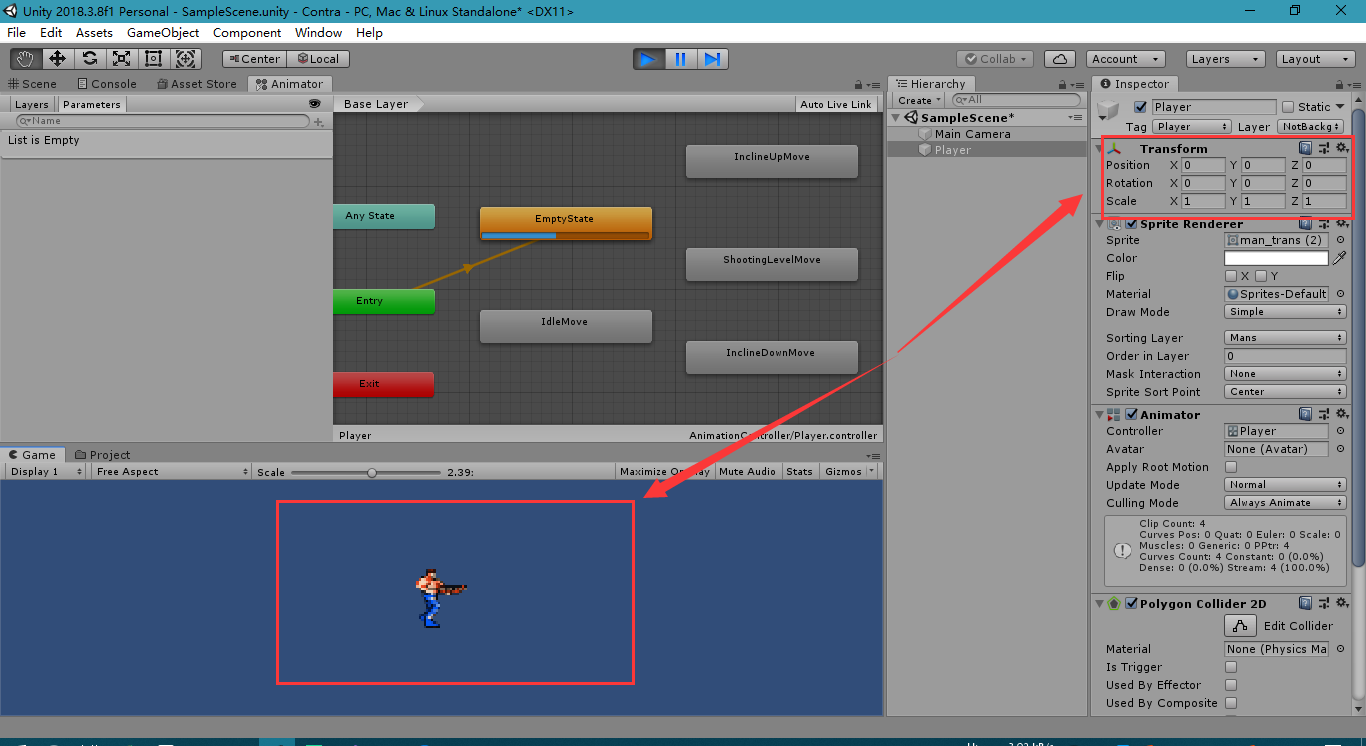1366x746 pixels.
Task: Select the Hand tool in the toolbar
Action: click(x=25, y=58)
